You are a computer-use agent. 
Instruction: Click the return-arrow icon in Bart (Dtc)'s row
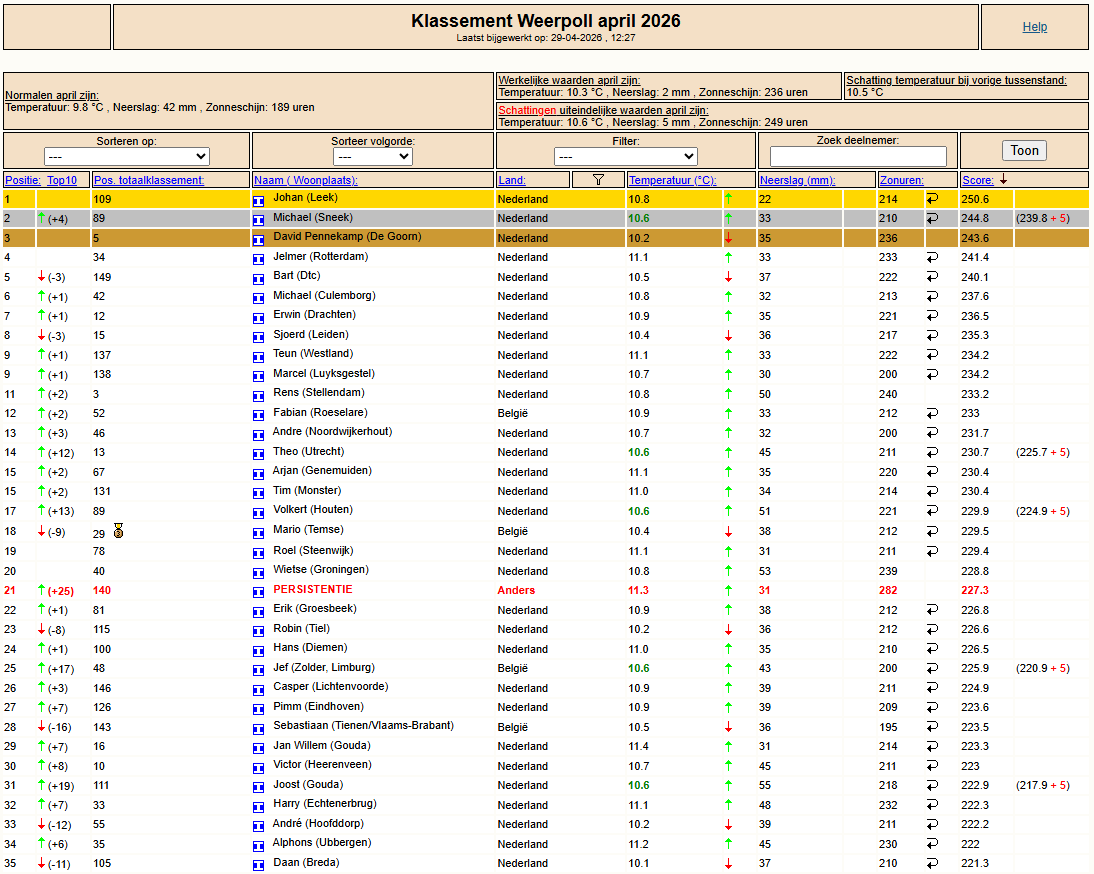[932, 277]
